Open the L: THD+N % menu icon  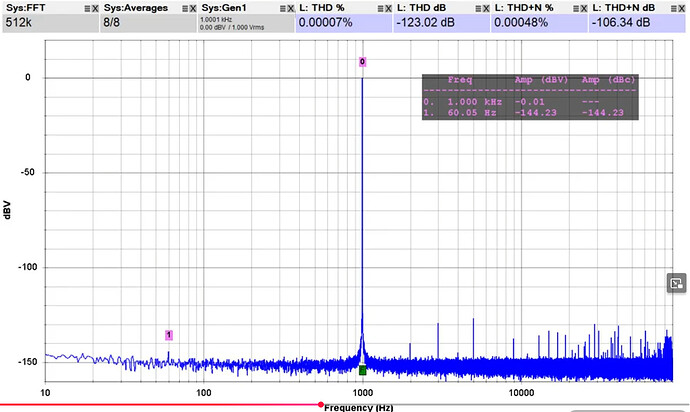coord(576,8)
